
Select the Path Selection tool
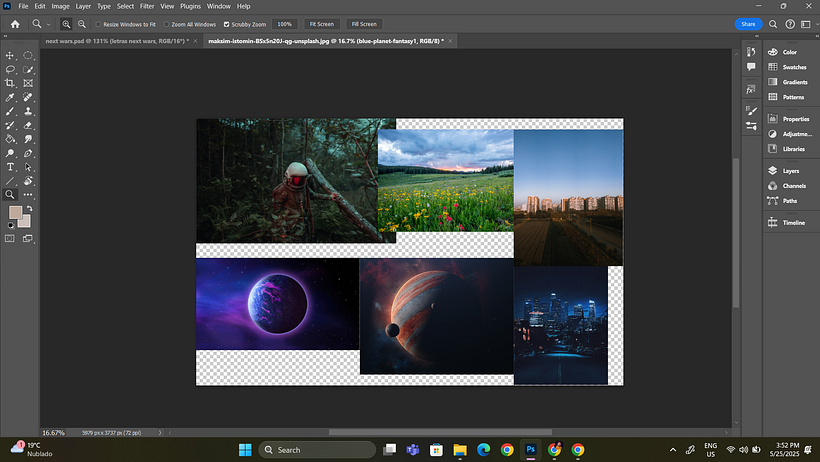pyautogui.click(x=28, y=167)
